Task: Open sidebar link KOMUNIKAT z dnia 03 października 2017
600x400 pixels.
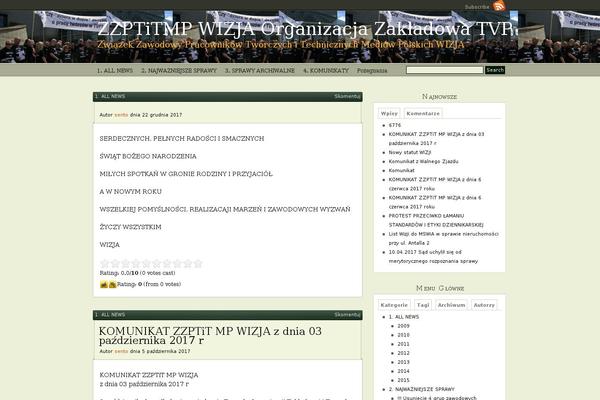Action: pyautogui.click(x=436, y=139)
